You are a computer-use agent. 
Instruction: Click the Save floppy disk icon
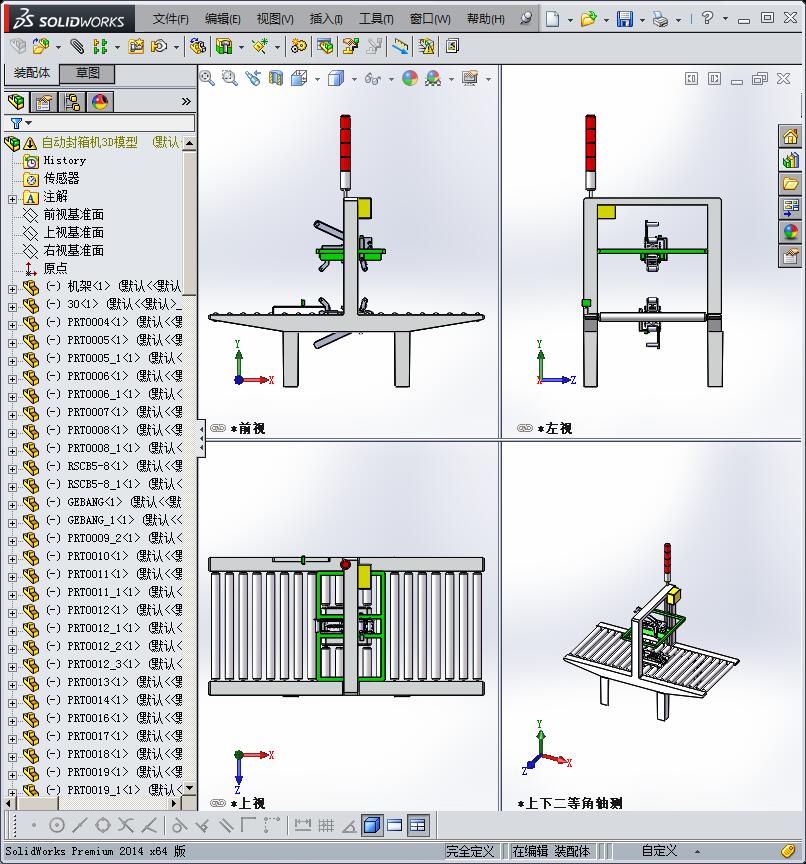point(625,19)
